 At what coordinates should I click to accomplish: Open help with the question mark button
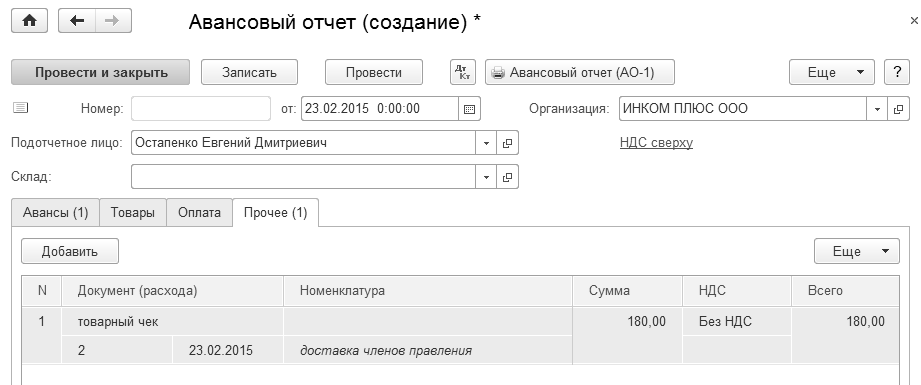point(897,72)
